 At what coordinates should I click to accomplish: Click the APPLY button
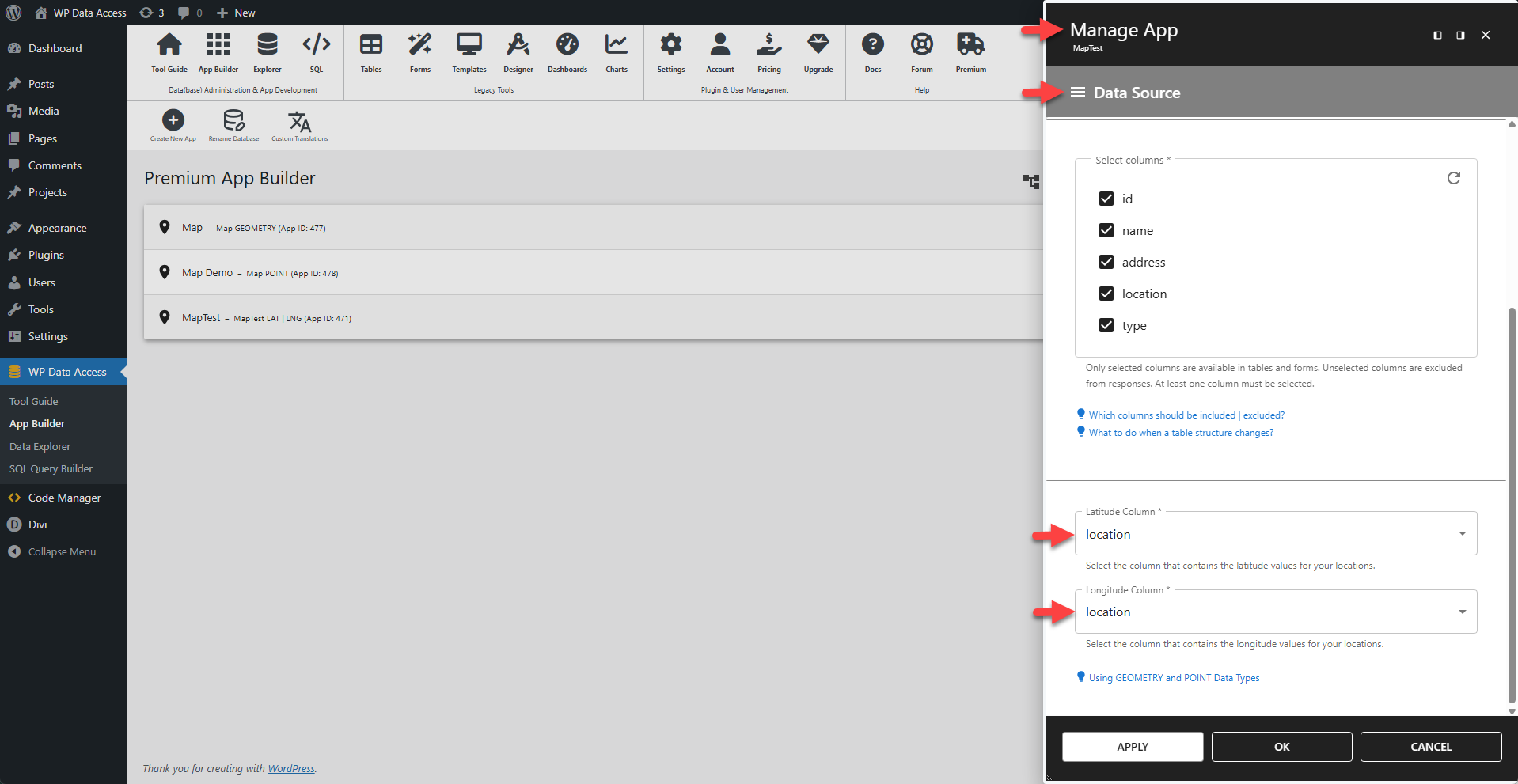[1132, 747]
